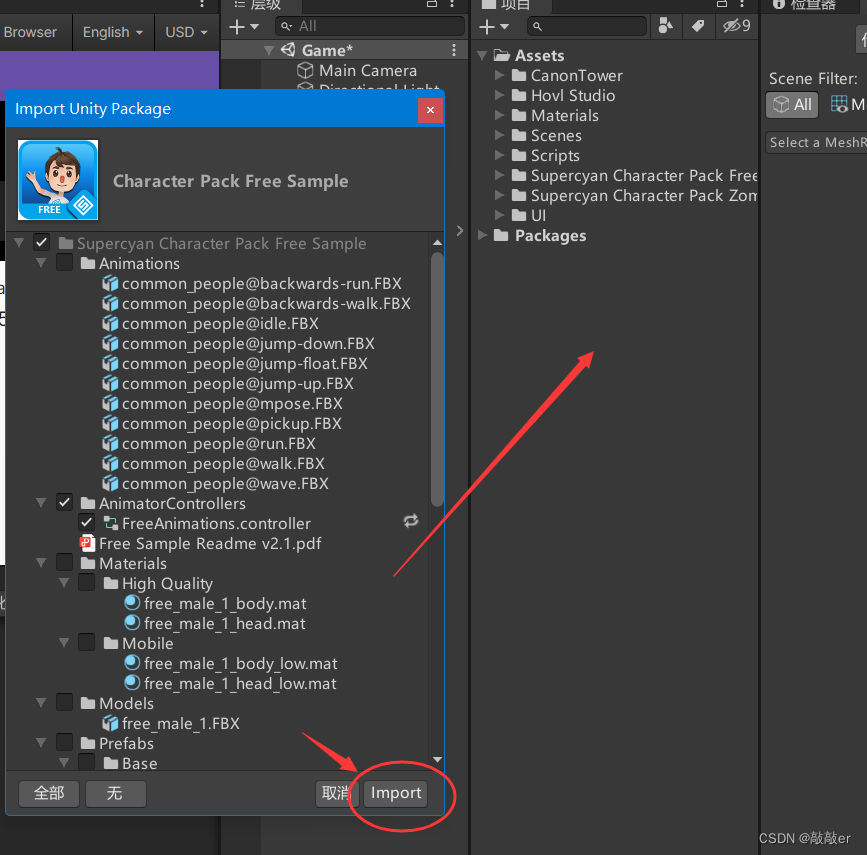Click the free_male_1.FBX model icon
Viewport: 867px width, 855px height.
tap(110, 723)
